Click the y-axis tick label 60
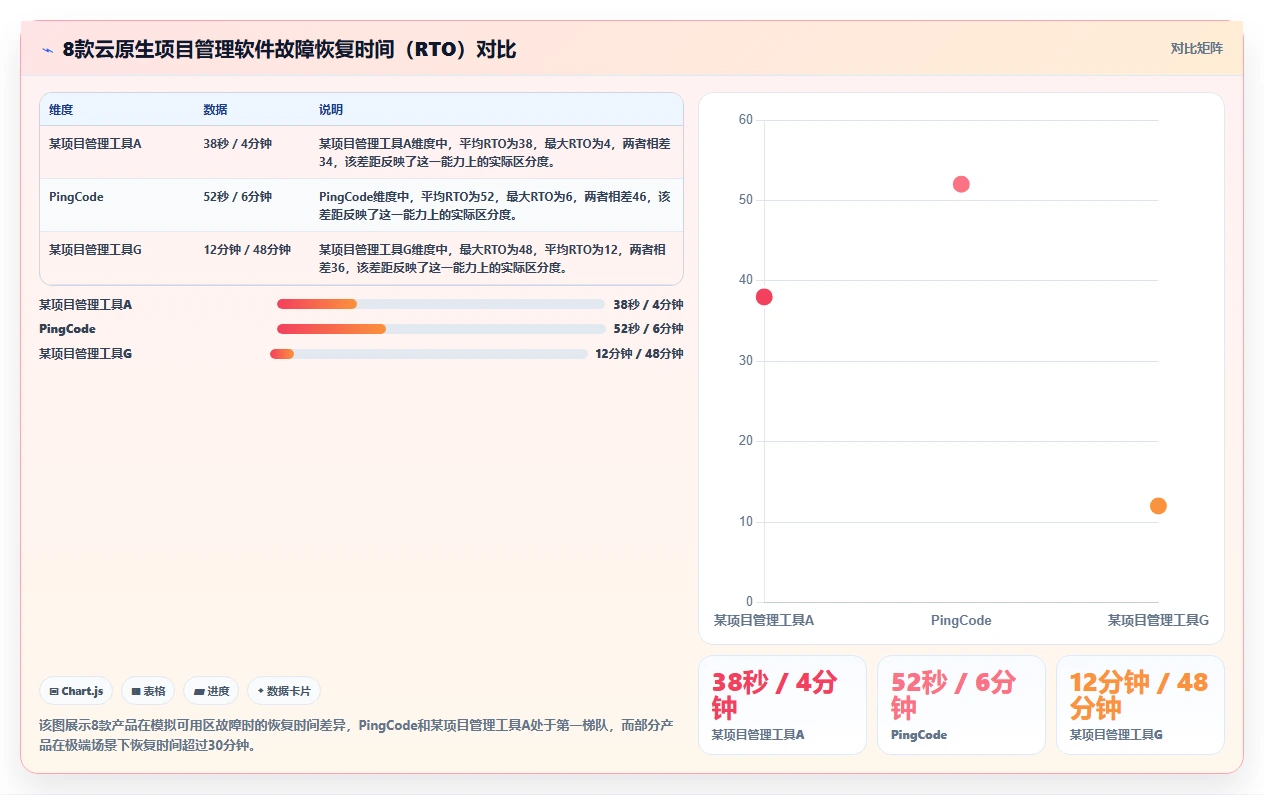Image resolution: width=1264 pixels, height=795 pixels. 745,120
